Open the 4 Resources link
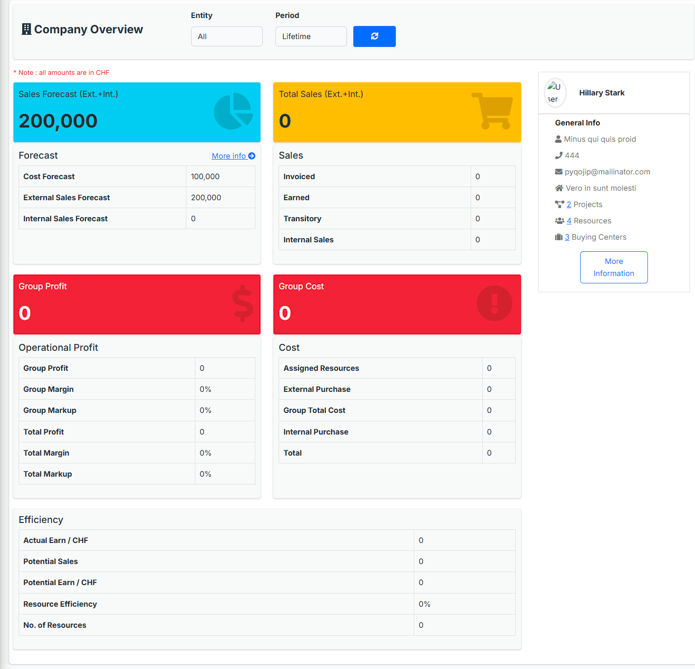Viewport: 695px width, 669px height. pos(569,221)
